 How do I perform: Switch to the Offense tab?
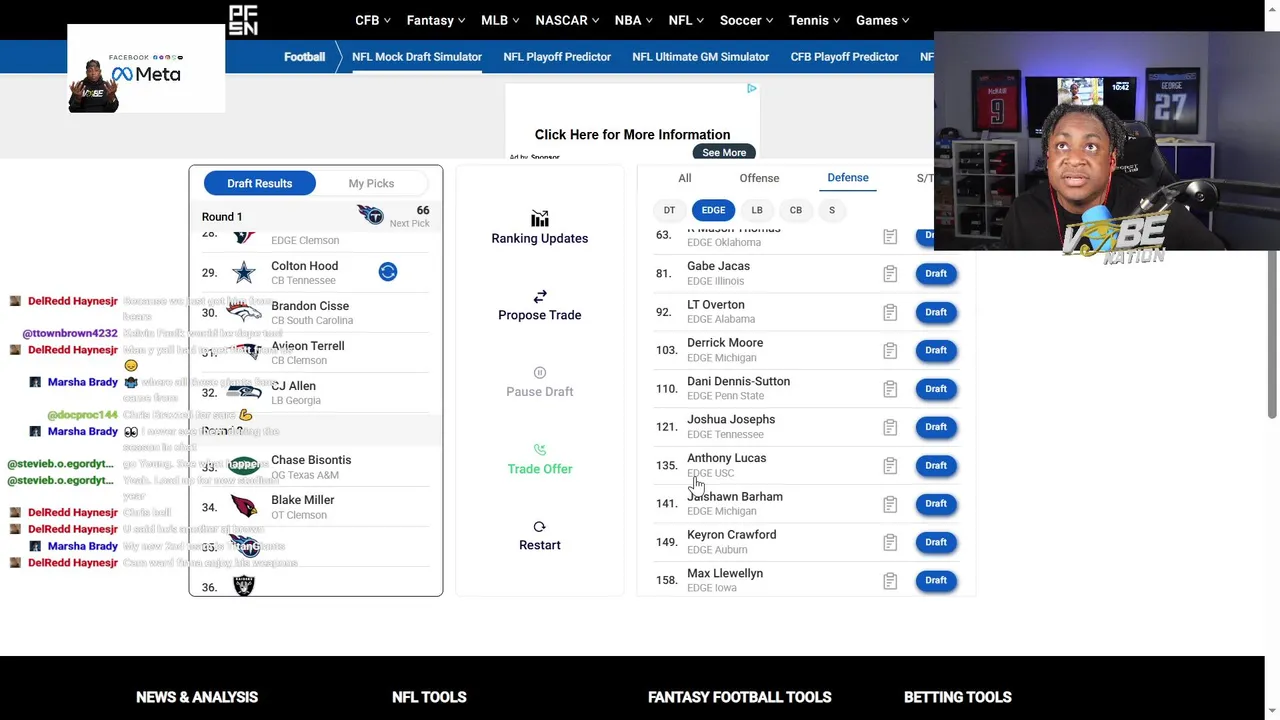coord(759,178)
